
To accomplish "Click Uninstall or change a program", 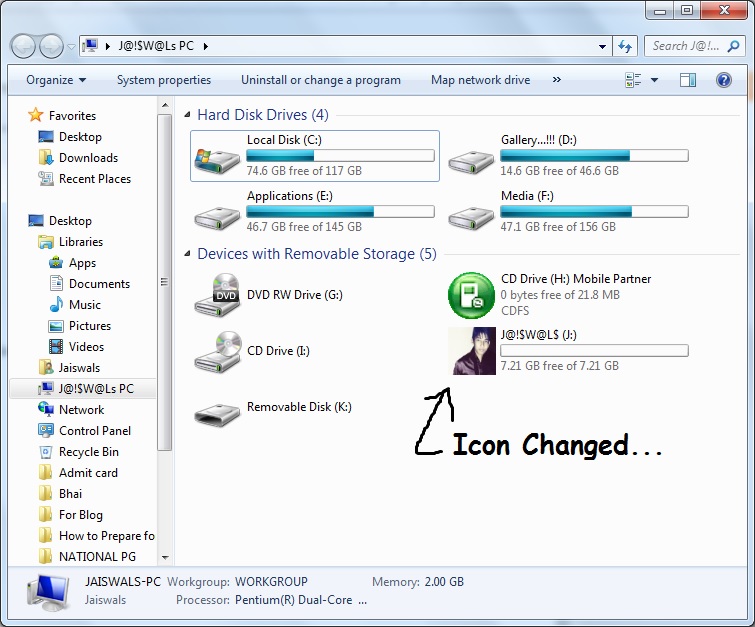I will [321, 80].
